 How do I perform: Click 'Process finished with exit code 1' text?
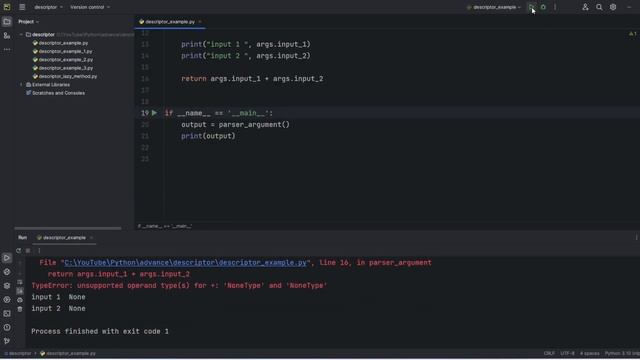[x=100, y=331]
